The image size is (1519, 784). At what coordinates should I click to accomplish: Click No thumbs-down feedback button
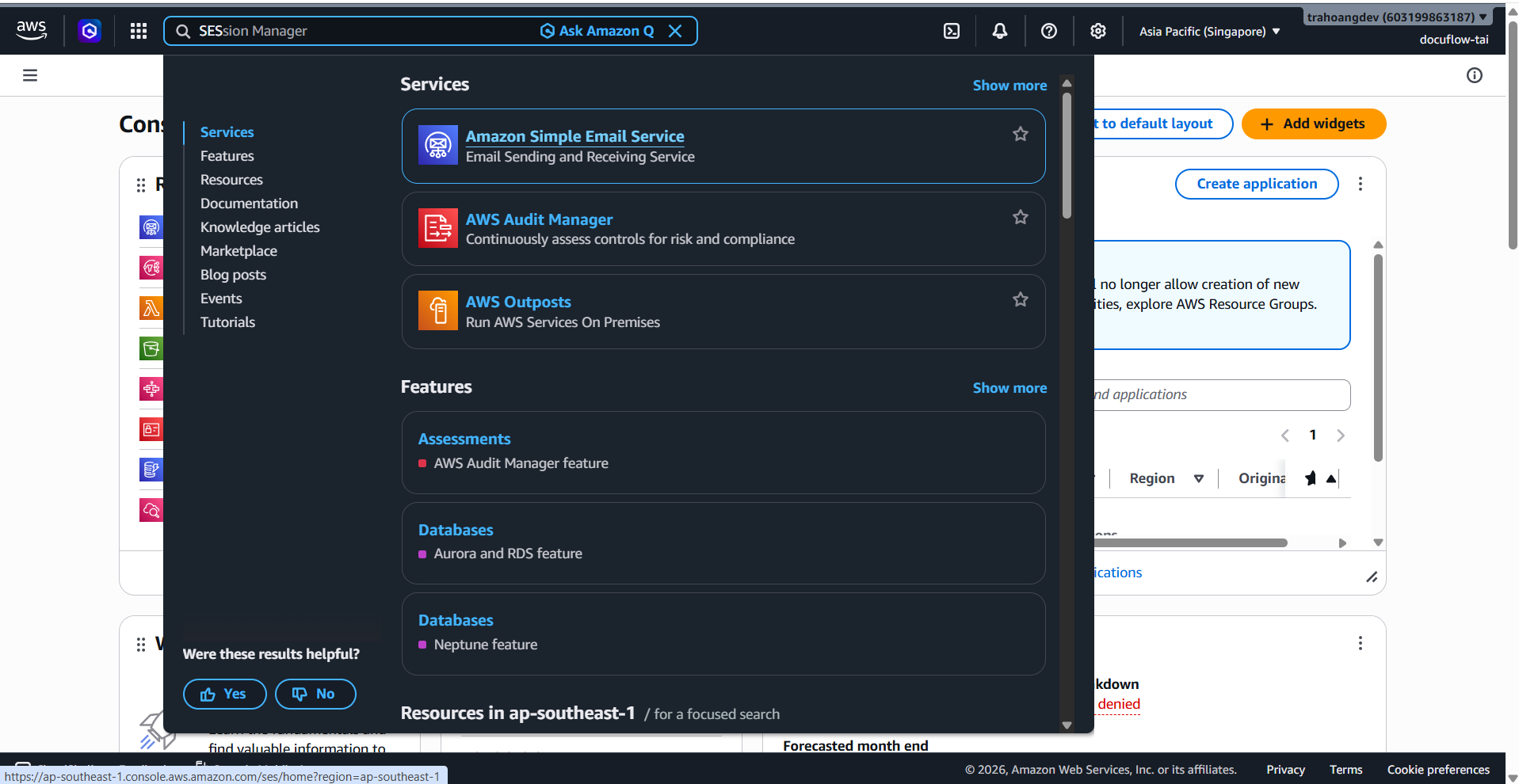click(x=315, y=694)
